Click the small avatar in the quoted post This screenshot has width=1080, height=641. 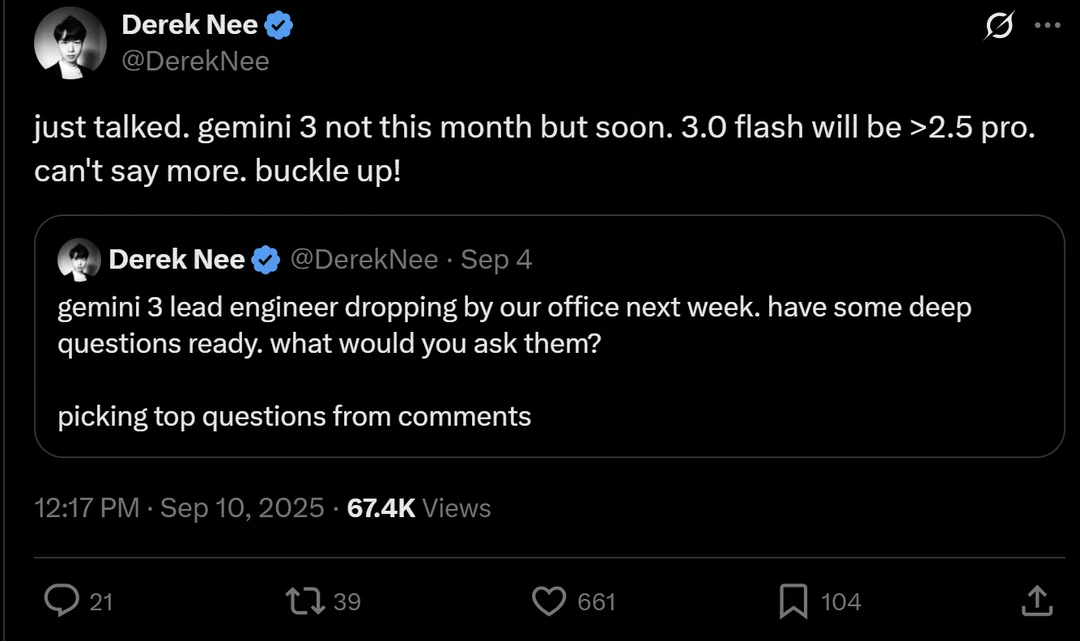tap(79, 261)
